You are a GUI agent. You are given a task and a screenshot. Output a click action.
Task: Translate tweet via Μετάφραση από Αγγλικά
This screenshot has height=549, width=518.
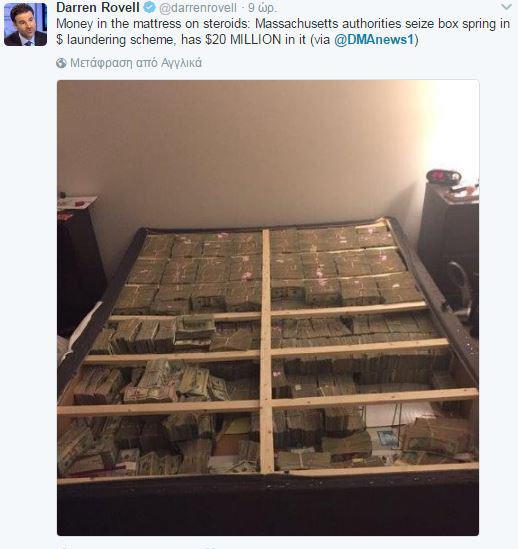click(x=136, y=63)
